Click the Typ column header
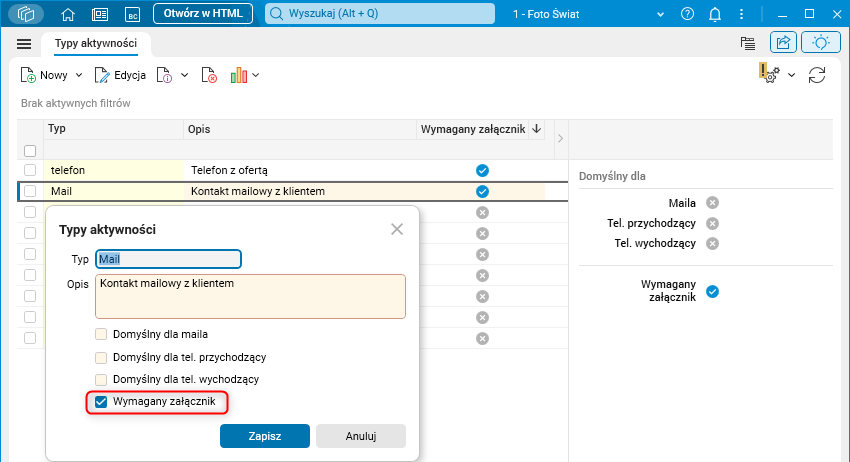The height and width of the screenshot is (462, 850). point(113,129)
